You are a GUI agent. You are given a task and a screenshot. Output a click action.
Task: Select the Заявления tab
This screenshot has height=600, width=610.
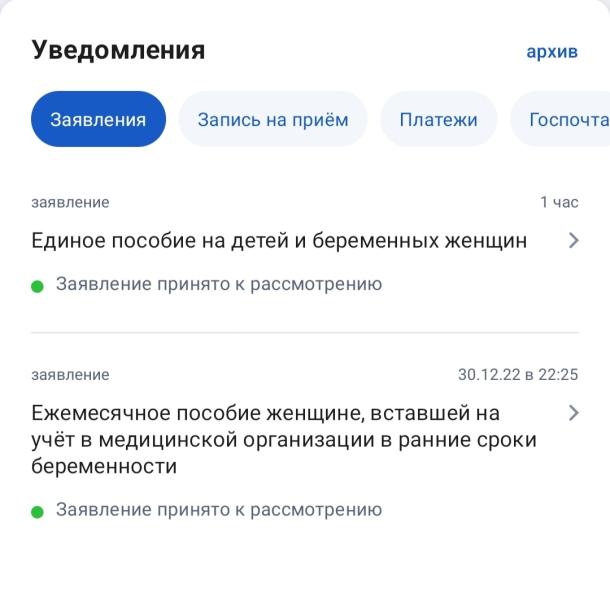[x=98, y=120]
